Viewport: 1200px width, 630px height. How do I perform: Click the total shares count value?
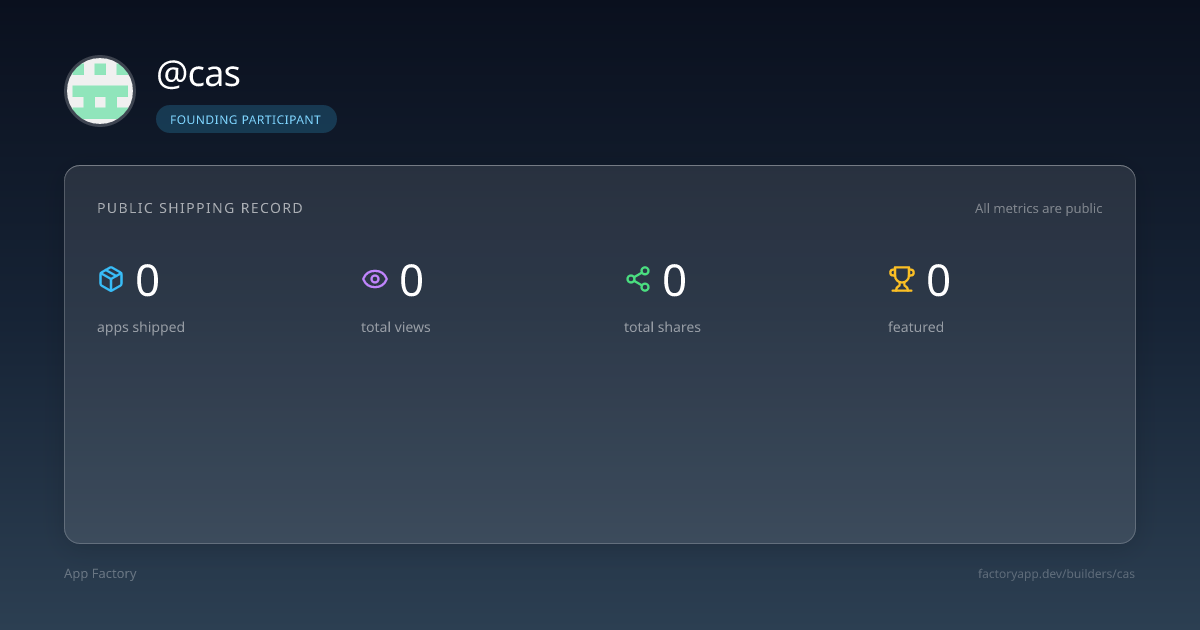tap(675, 280)
